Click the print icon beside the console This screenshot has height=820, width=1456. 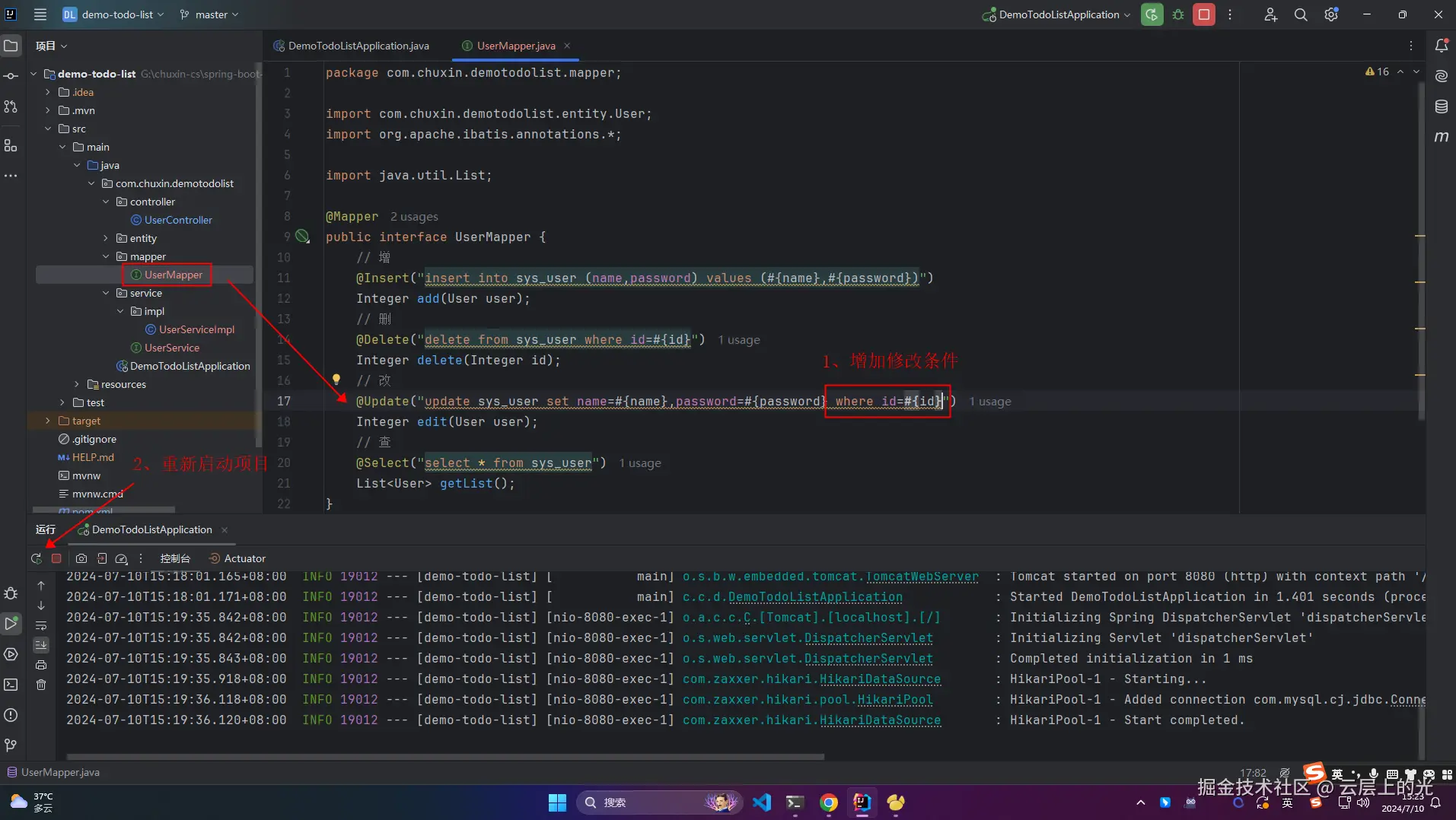tap(41, 665)
